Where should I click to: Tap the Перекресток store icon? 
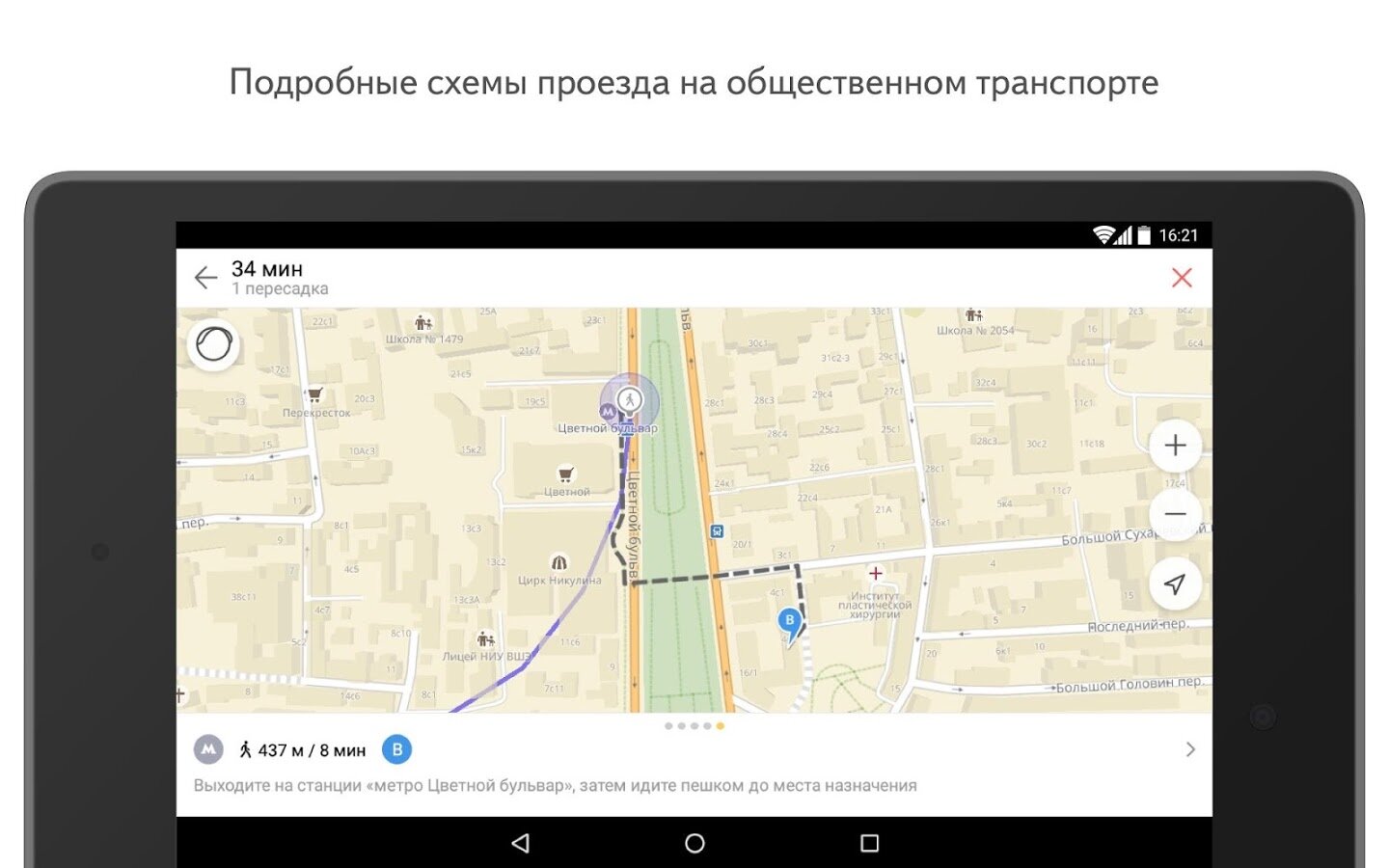pyautogui.click(x=315, y=394)
